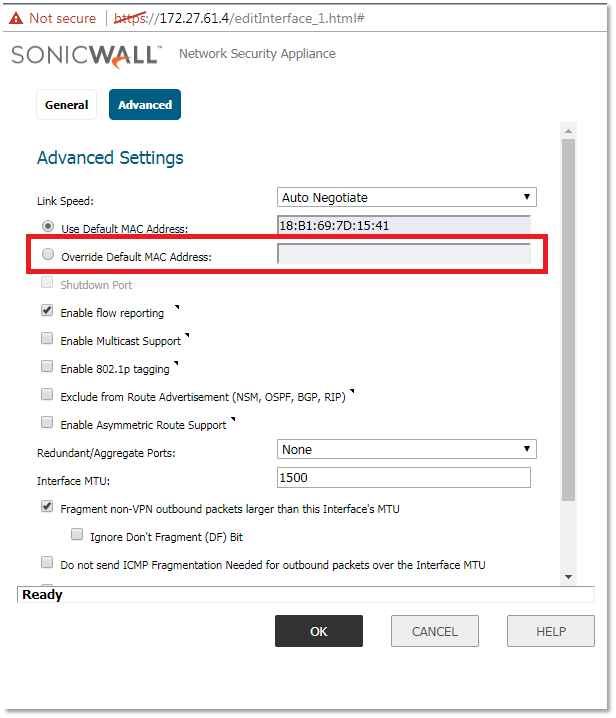Select the Advanced tab
Image resolution: width=616 pixels, height=718 pixels.
(145, 105)
